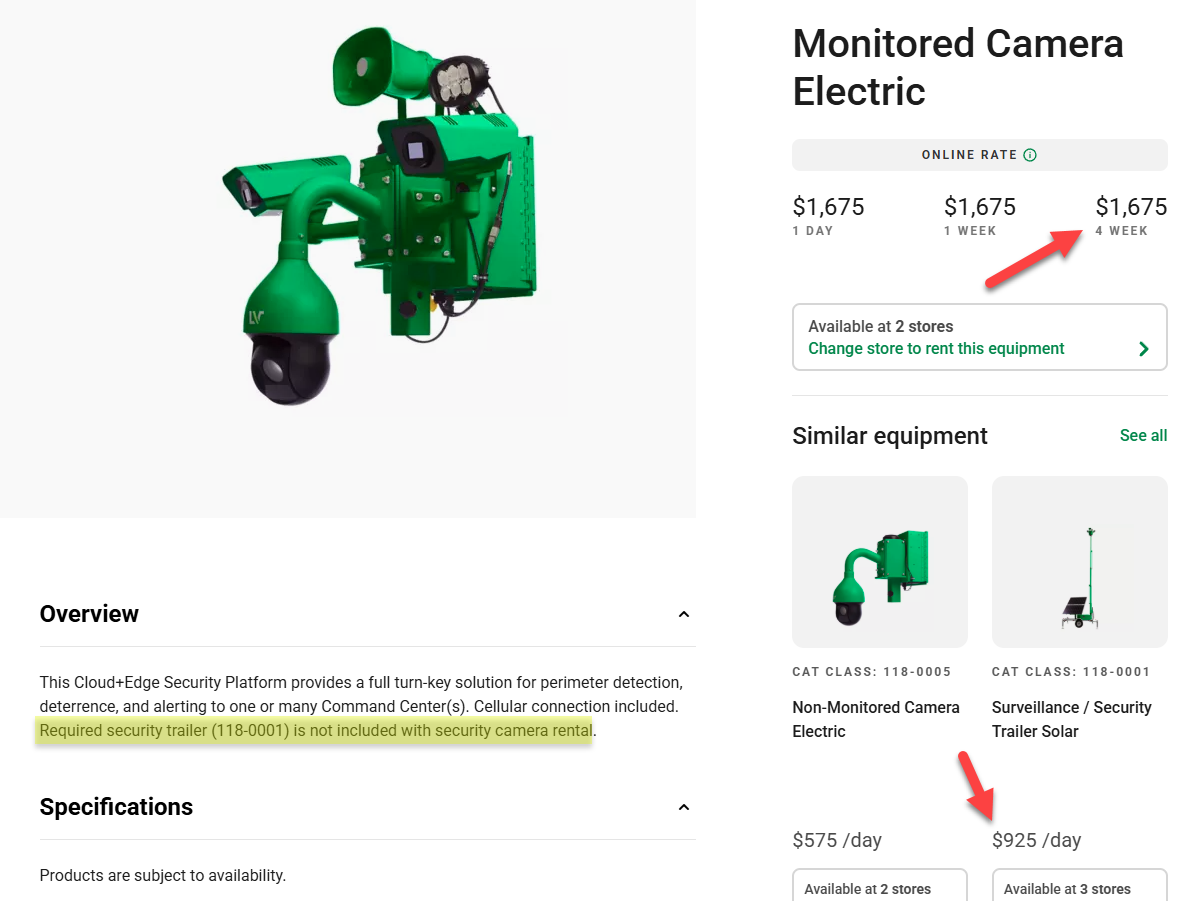Click the Available at 2 stores card

(979, 337)
